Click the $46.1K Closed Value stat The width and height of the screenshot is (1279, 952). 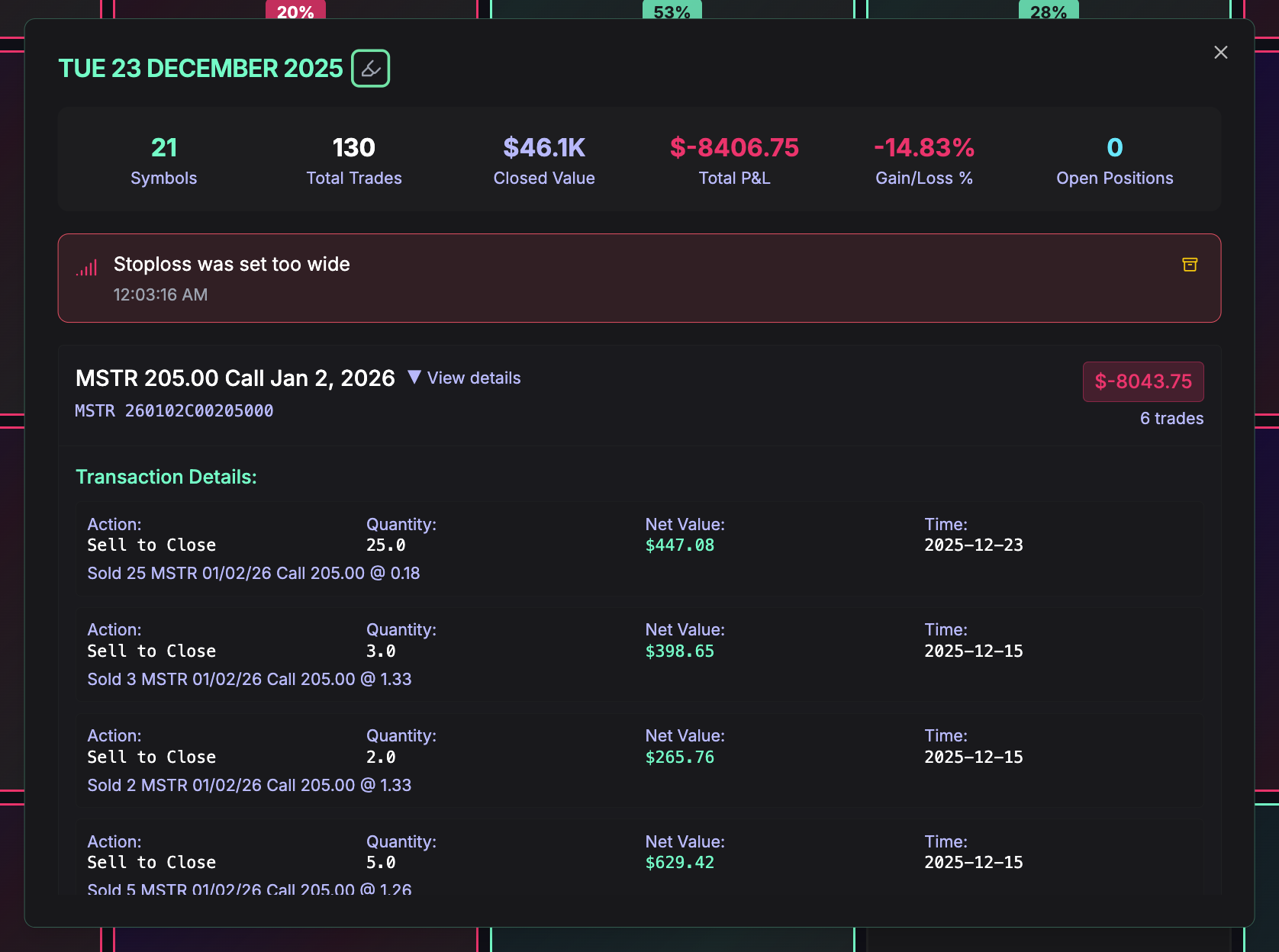tap(544, 159)
